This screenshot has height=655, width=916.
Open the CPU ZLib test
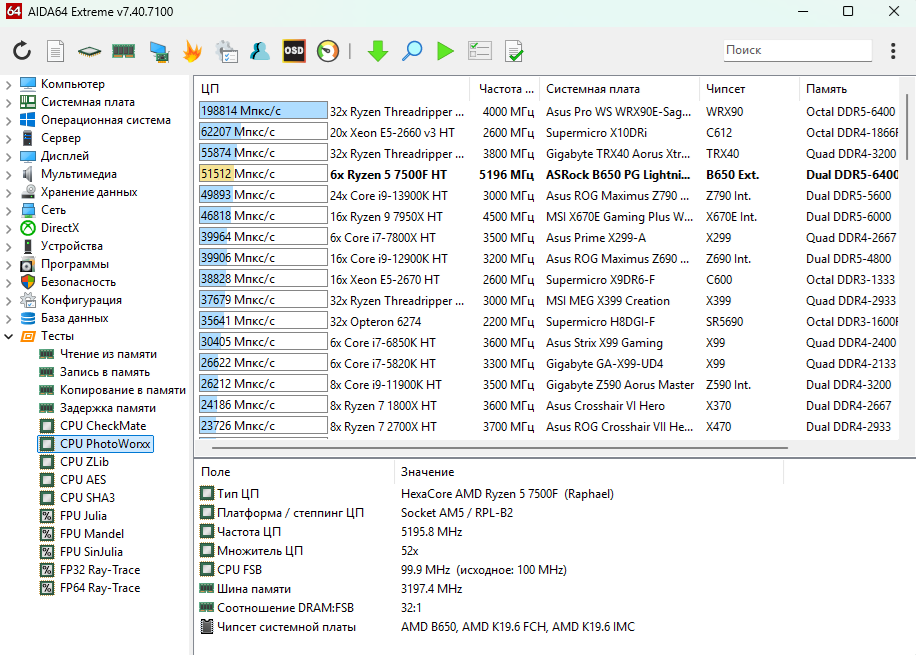click(84, 462)
